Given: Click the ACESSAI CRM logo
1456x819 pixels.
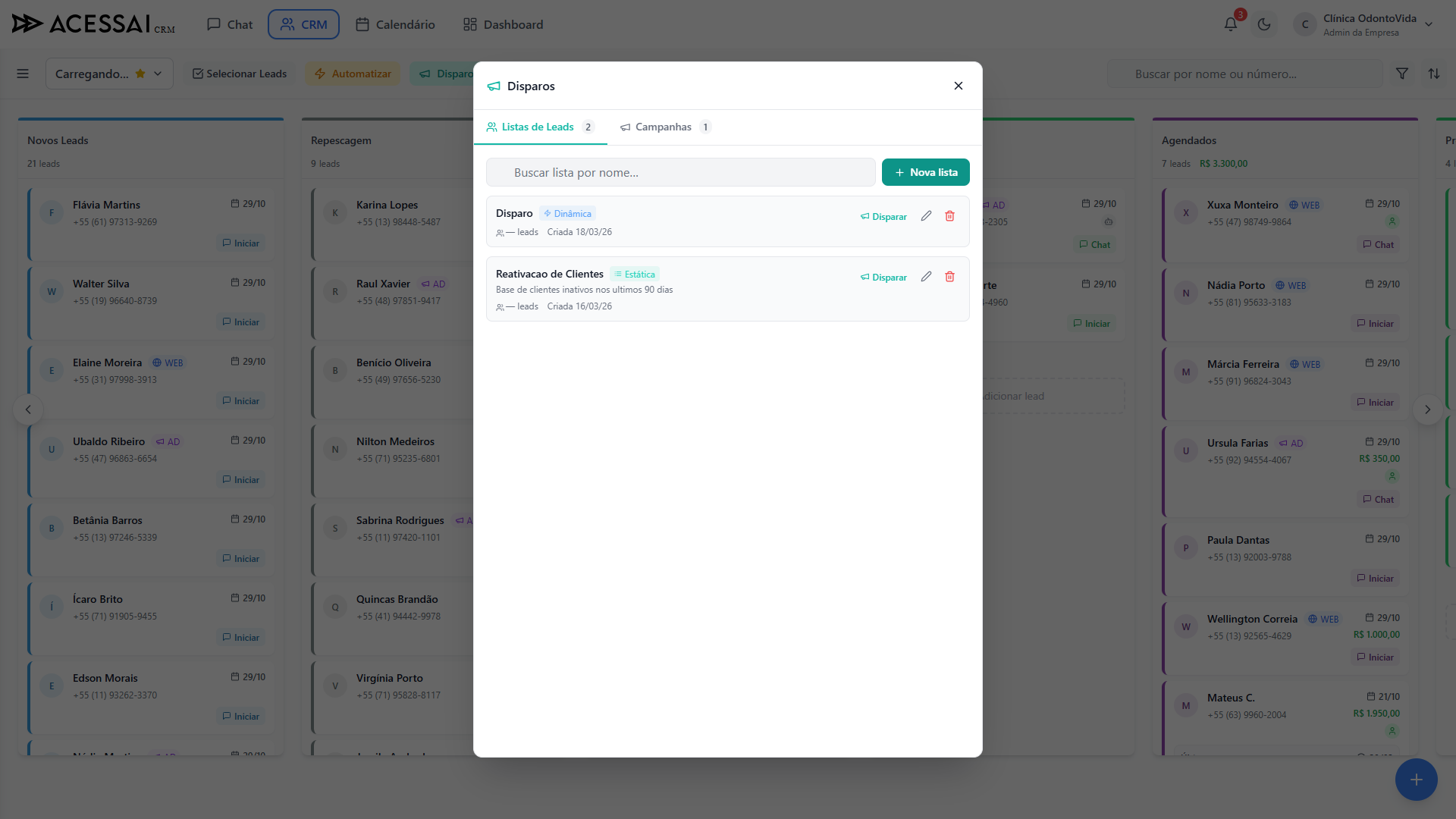Looking at the screenshot, I should [x=93, y=24].
